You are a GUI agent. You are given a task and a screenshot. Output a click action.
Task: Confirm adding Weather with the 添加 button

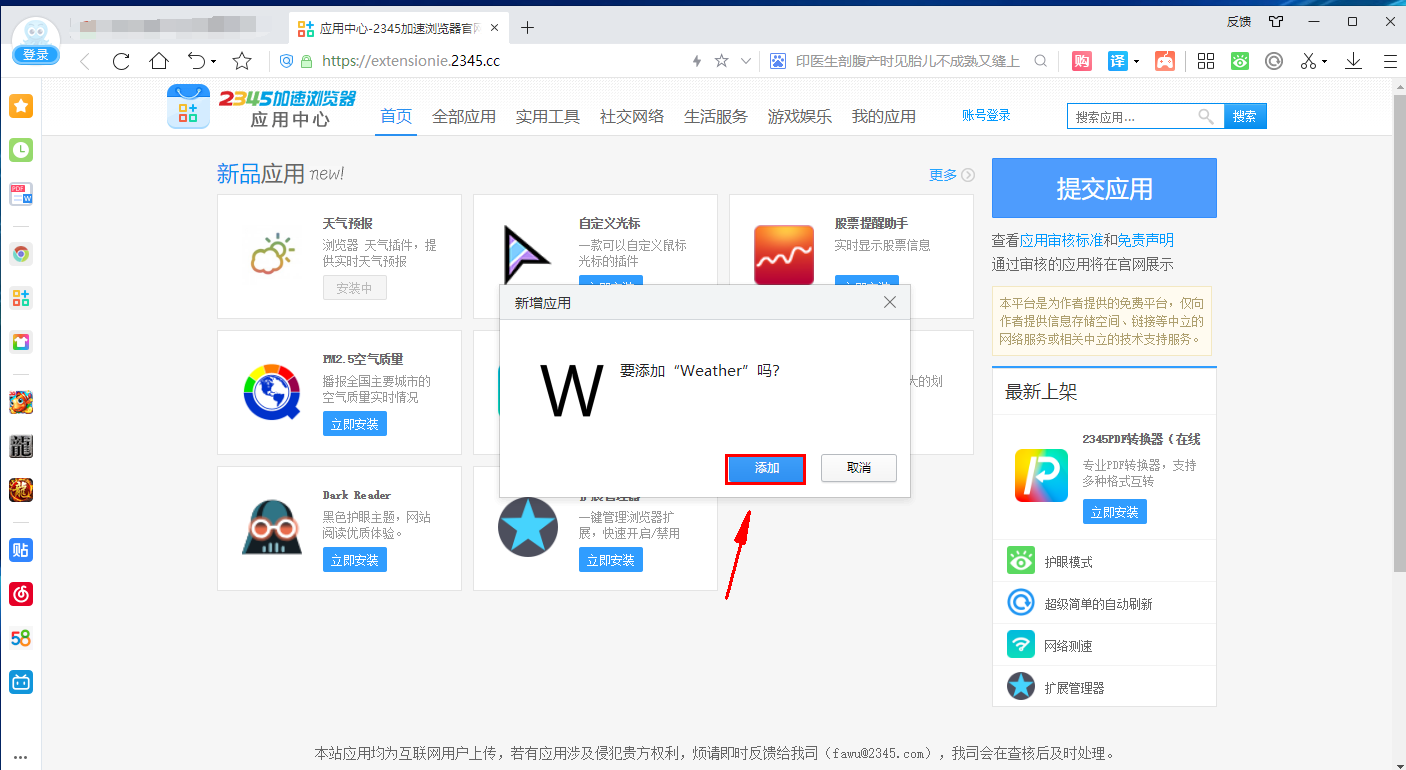(766, 468)
